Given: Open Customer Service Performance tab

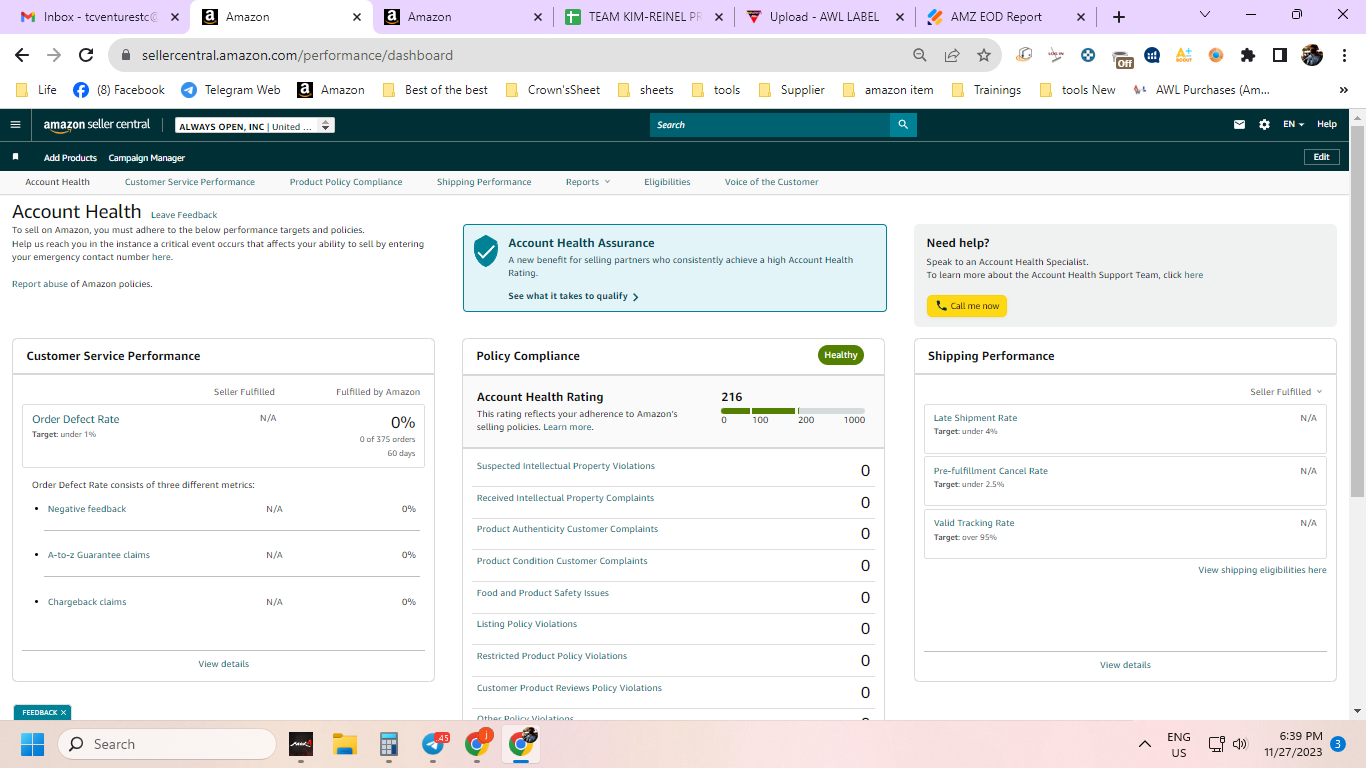Looking at the screenshot, I should click(x=190, y=182).
